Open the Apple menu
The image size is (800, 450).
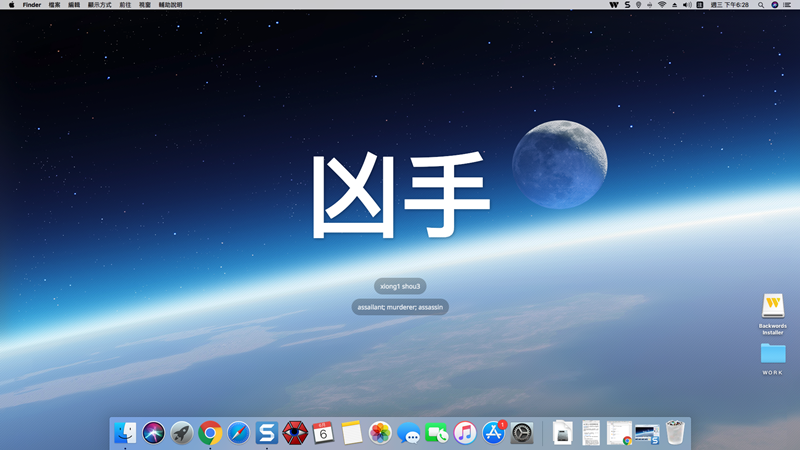point(12,5)
